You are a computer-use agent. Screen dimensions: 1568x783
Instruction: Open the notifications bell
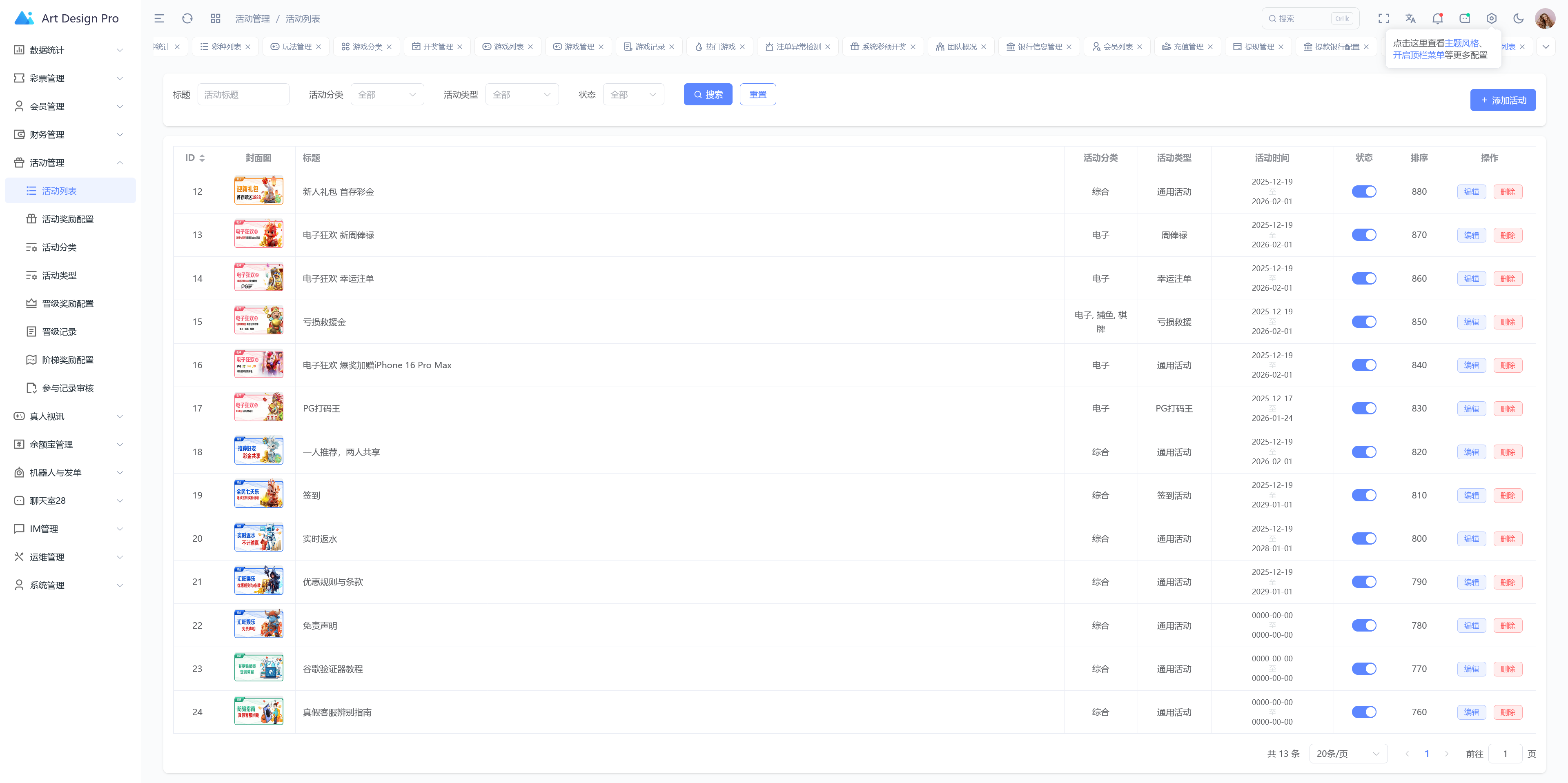(1437, 19)
